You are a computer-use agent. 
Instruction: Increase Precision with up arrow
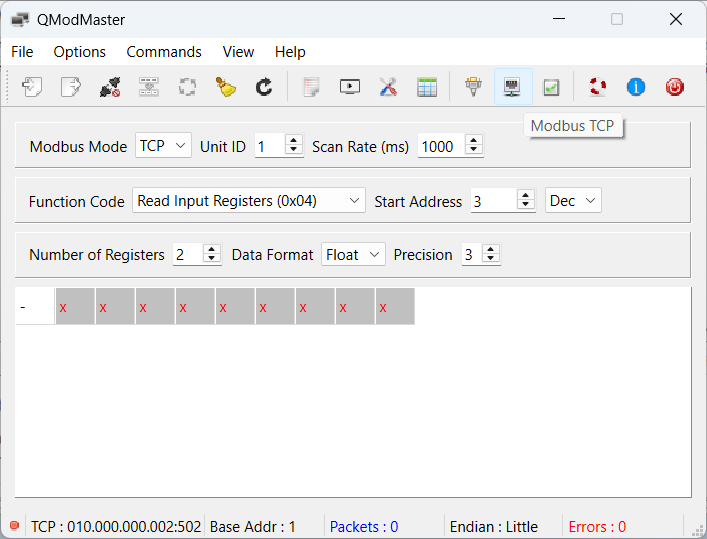491,249
